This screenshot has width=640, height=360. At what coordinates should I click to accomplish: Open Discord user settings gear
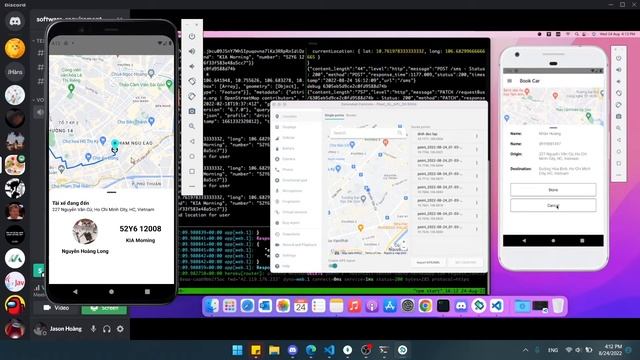120,329
